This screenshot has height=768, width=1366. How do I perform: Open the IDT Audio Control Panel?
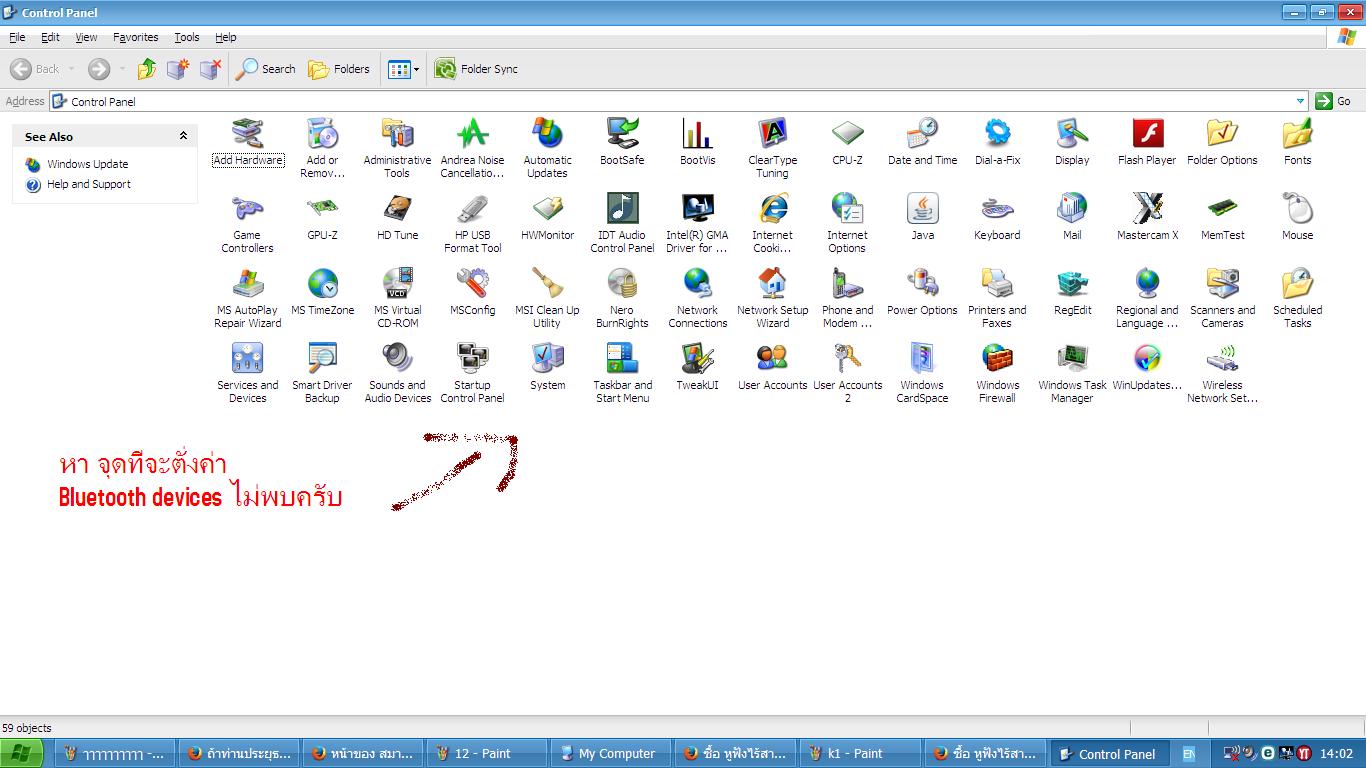[x=622, y=224]
